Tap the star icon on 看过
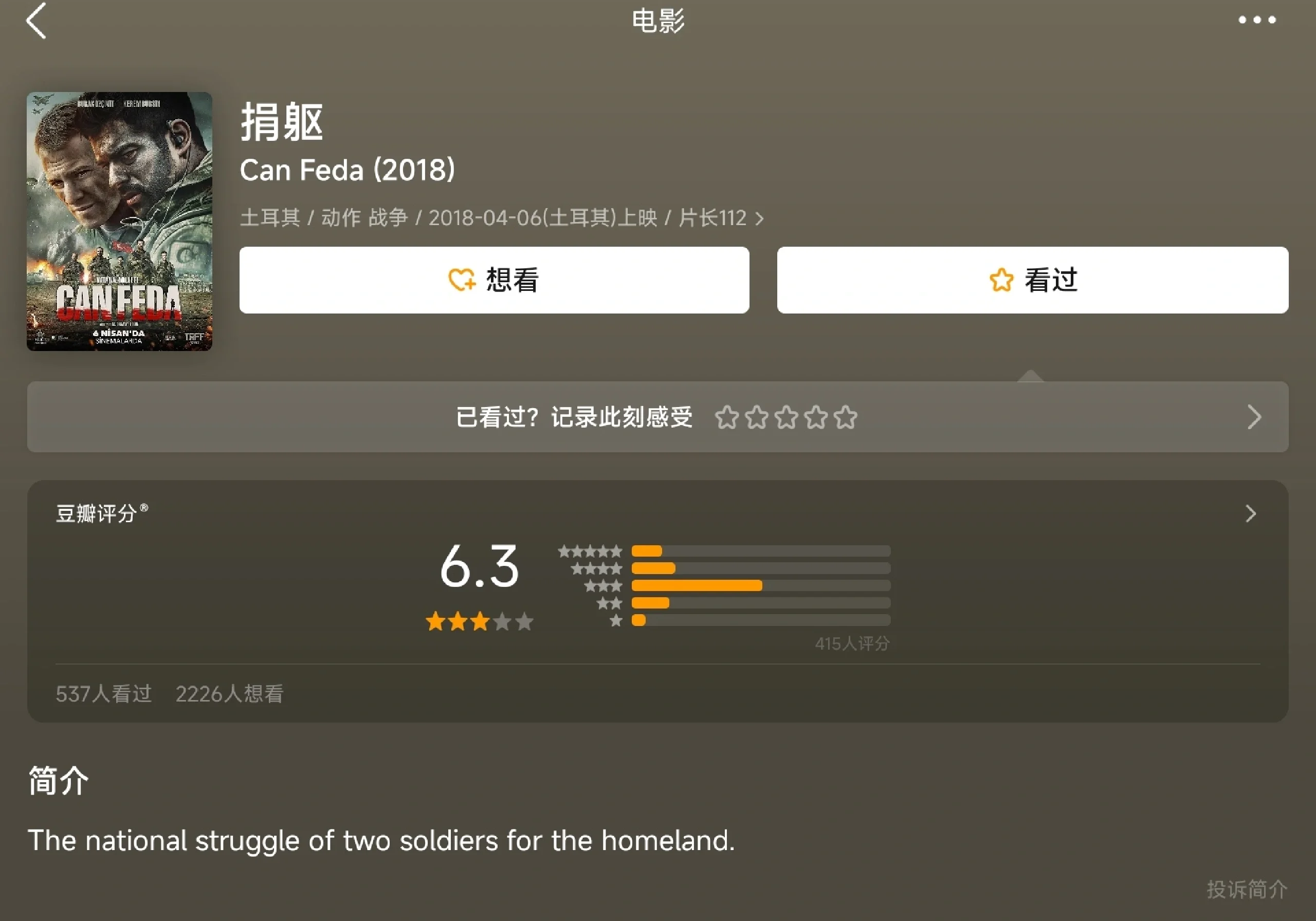Viewport: 1316px width, 921px height. pos(1001,280)
